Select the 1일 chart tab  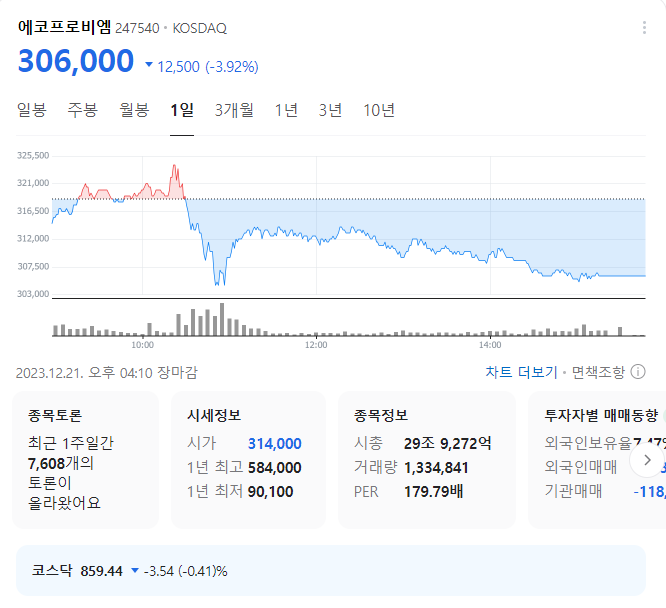point(182,110)
